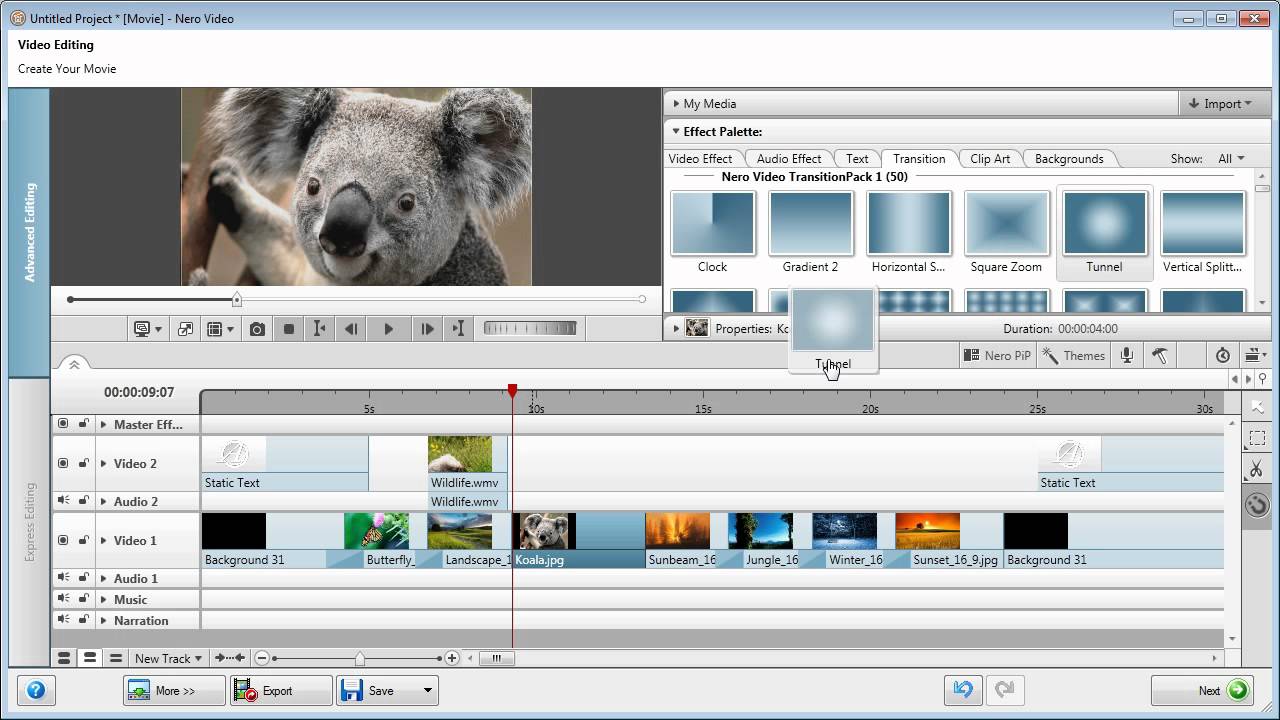Viewport: 1280px width, 720px height.
Task: Step back one frame in the preview
Action: [x=351, y=329]
